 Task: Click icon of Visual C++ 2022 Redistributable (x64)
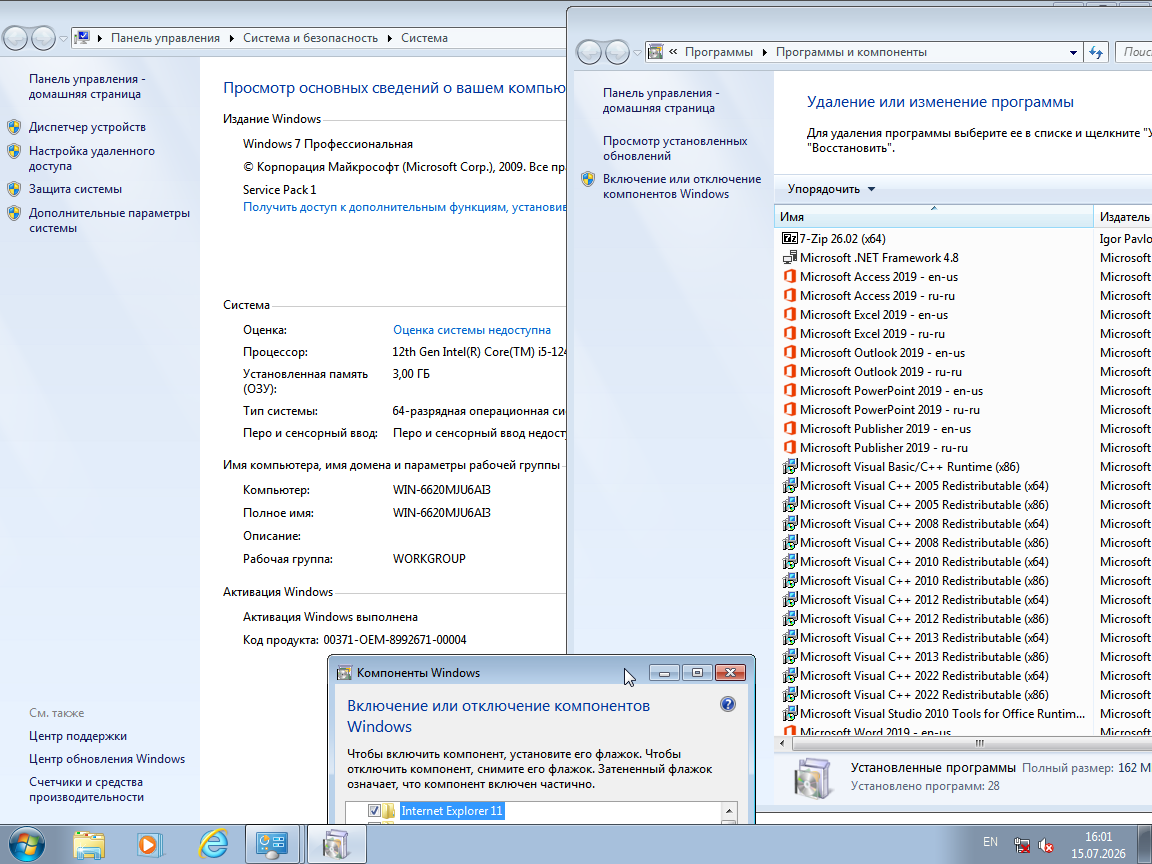click(x=789, y=675)
